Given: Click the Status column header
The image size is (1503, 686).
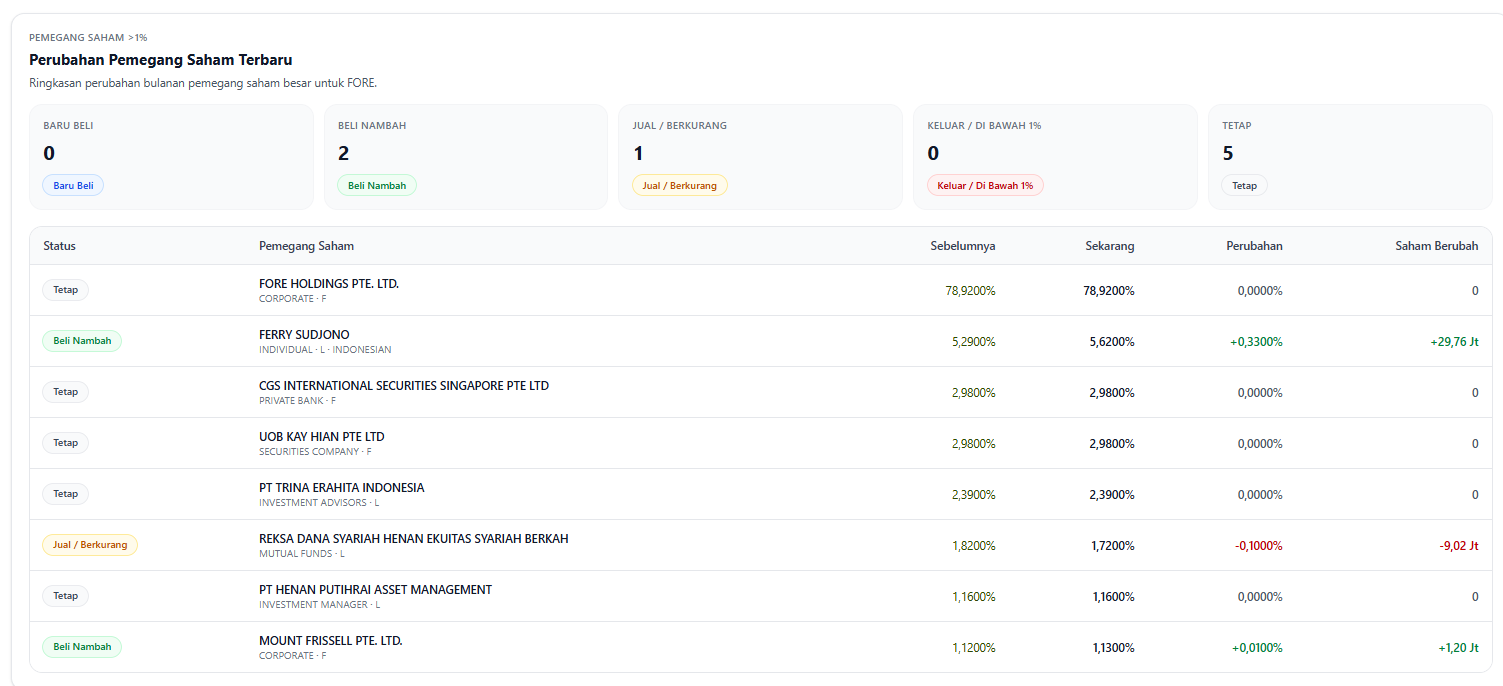Looking at the screenshot, I should pos(59,246).
